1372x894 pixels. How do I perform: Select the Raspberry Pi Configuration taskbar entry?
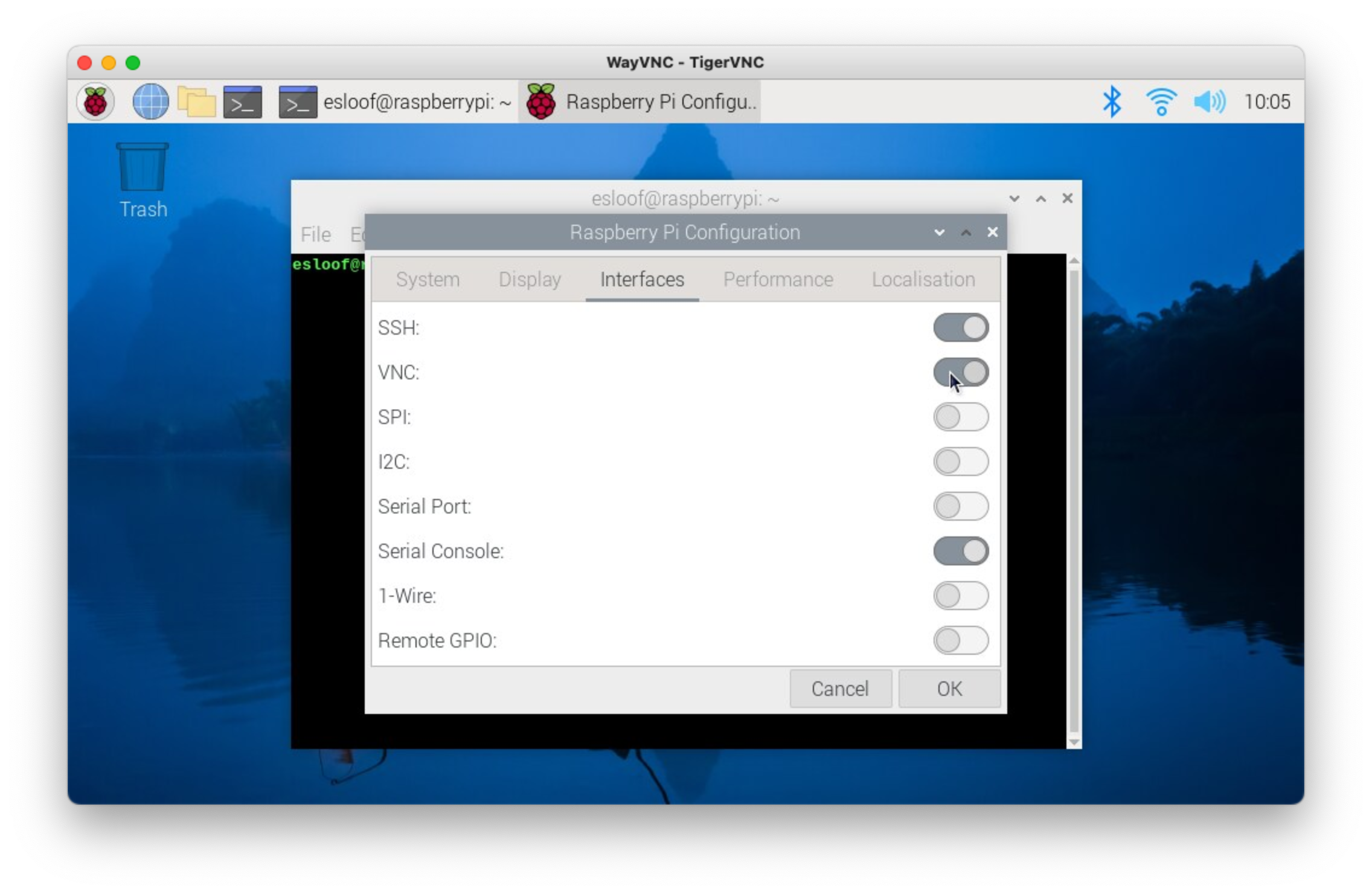point(640,101)
